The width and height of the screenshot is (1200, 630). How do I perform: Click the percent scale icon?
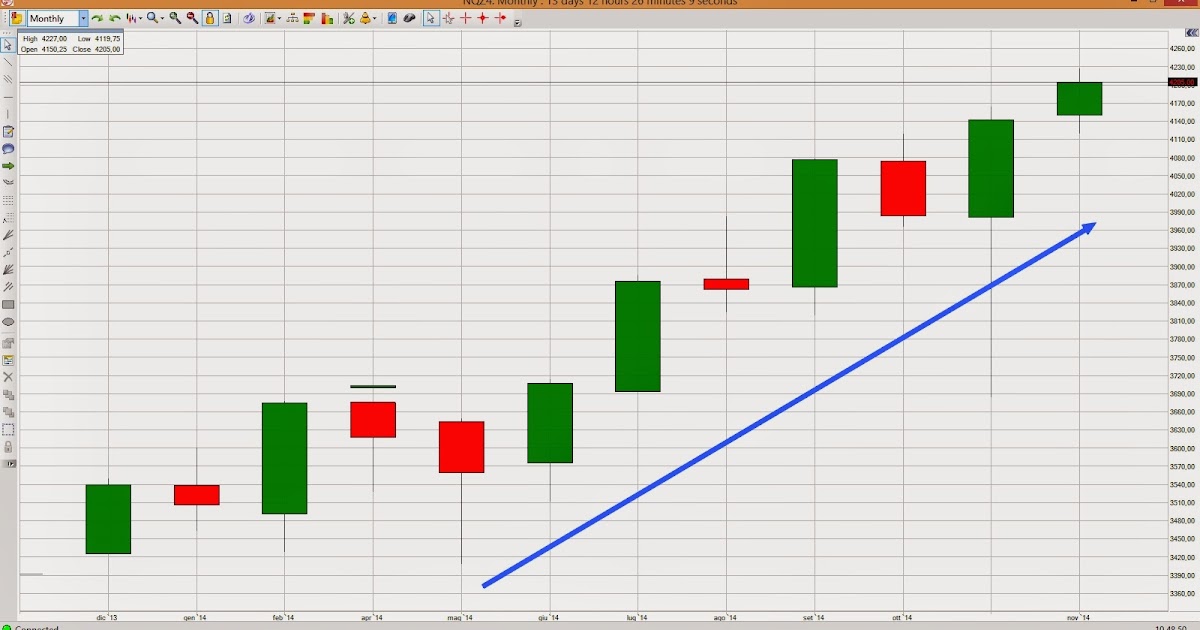tap(349, 18)
